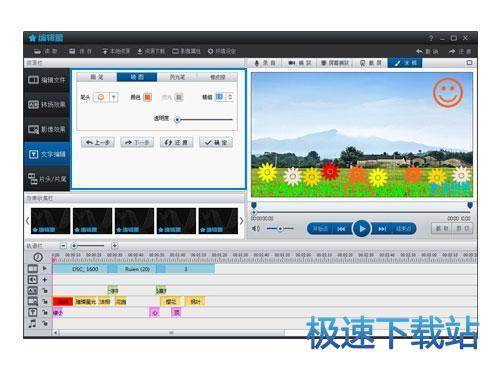Viewport: 500px width, 370px height.
Task: Click the right button at the preview's lower right
Action: (x=463, y=229)
